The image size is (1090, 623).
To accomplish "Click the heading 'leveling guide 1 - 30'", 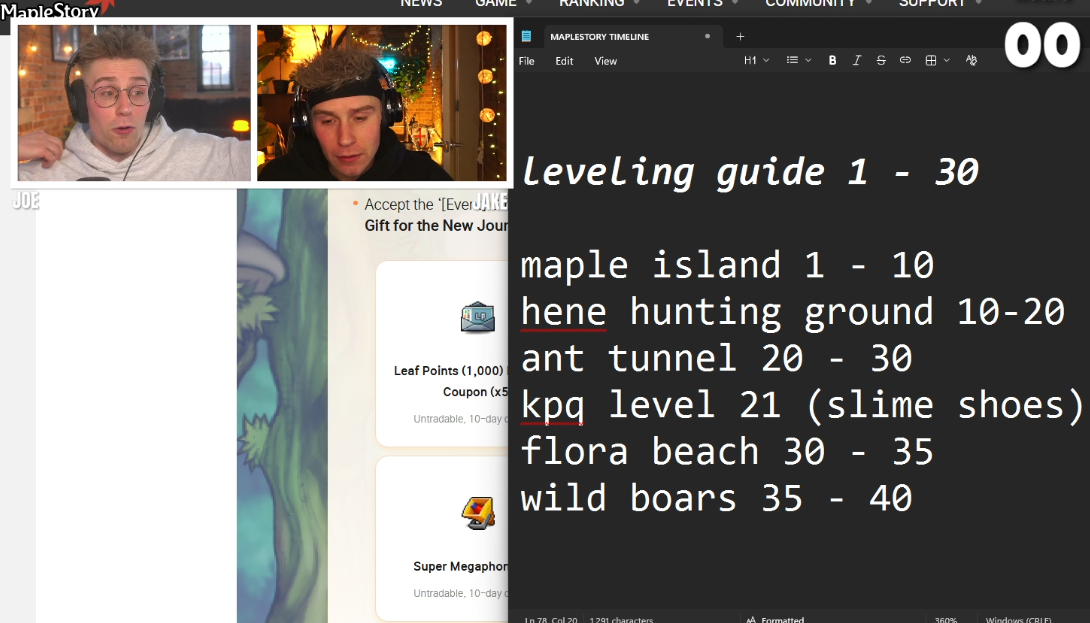I will (x=749, y=172).
